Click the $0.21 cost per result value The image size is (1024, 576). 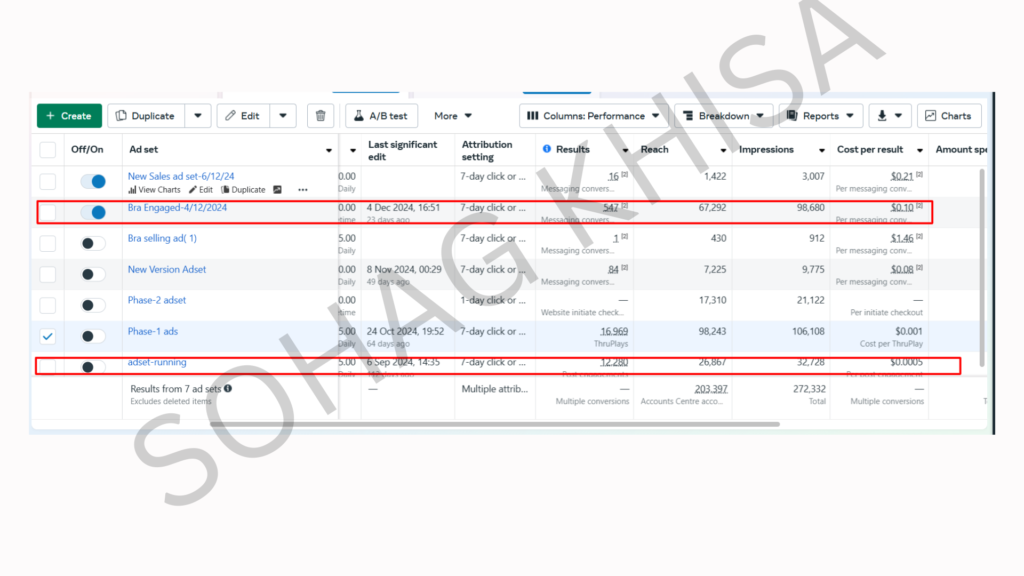[902, 176]
